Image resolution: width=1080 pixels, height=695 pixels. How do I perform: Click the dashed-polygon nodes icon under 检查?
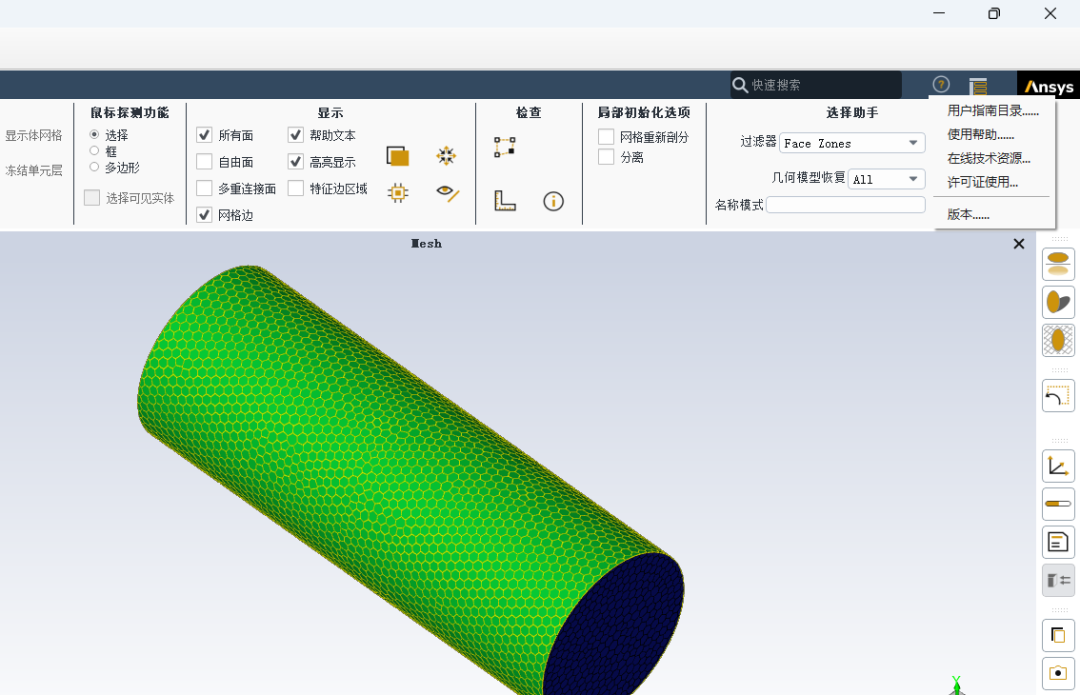pos(505,147)
